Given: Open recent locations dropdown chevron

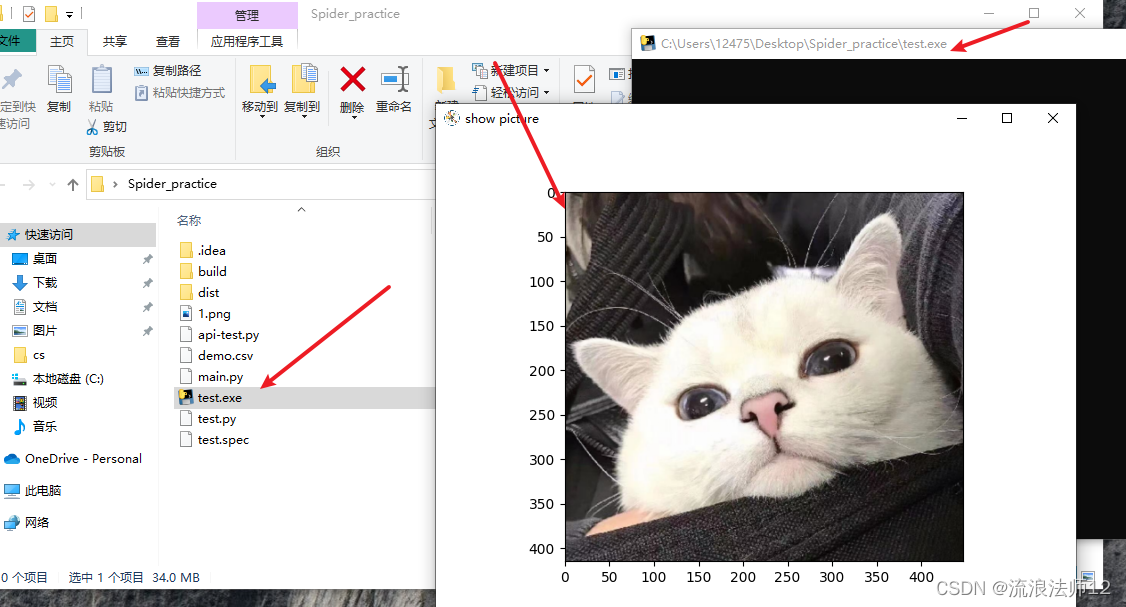Looking at the screenshot, I should click(52, 185).
